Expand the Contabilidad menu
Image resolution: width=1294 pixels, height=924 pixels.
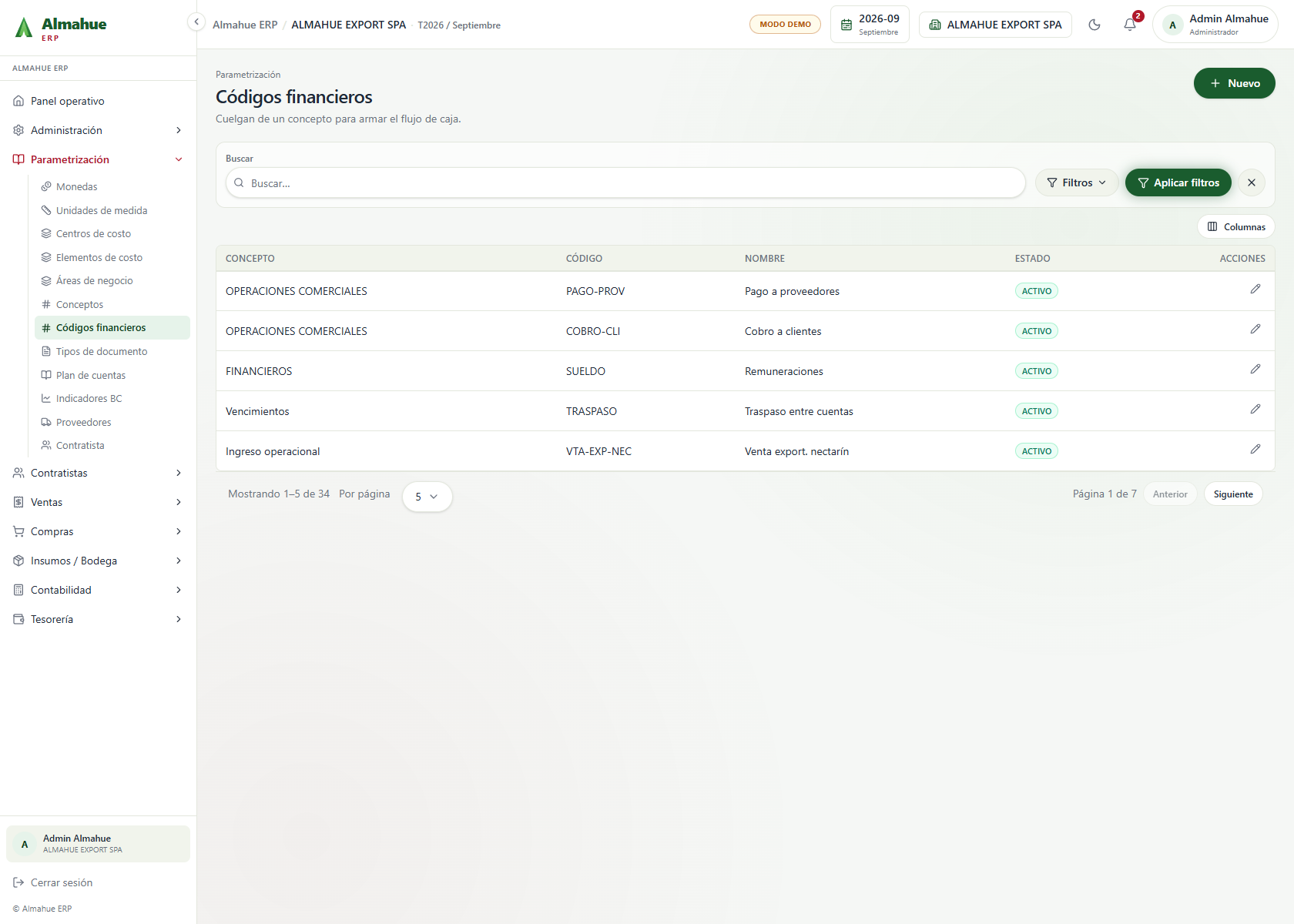pyautogui.click(x=98, y=590)
